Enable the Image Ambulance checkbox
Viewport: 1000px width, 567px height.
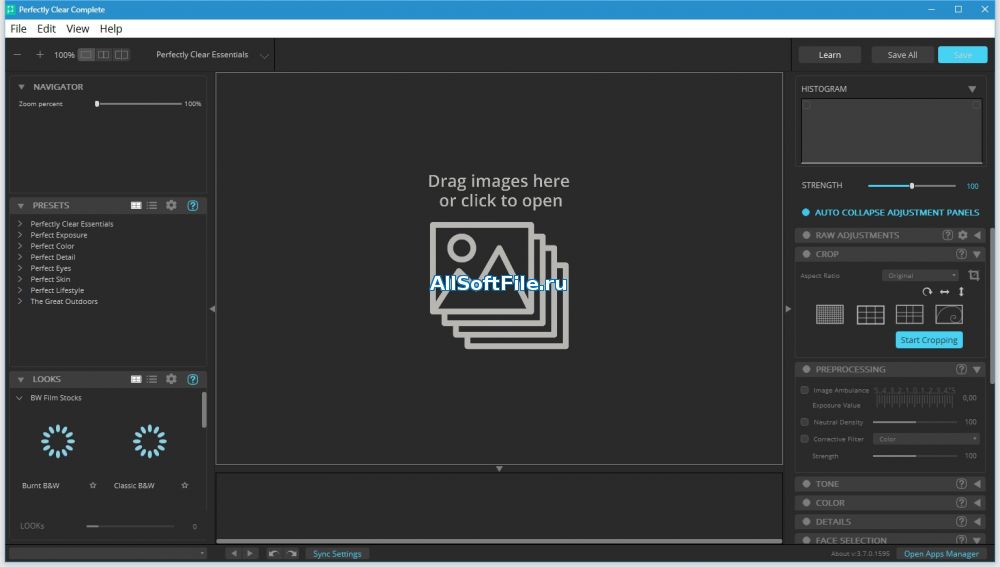pos(805,390)
